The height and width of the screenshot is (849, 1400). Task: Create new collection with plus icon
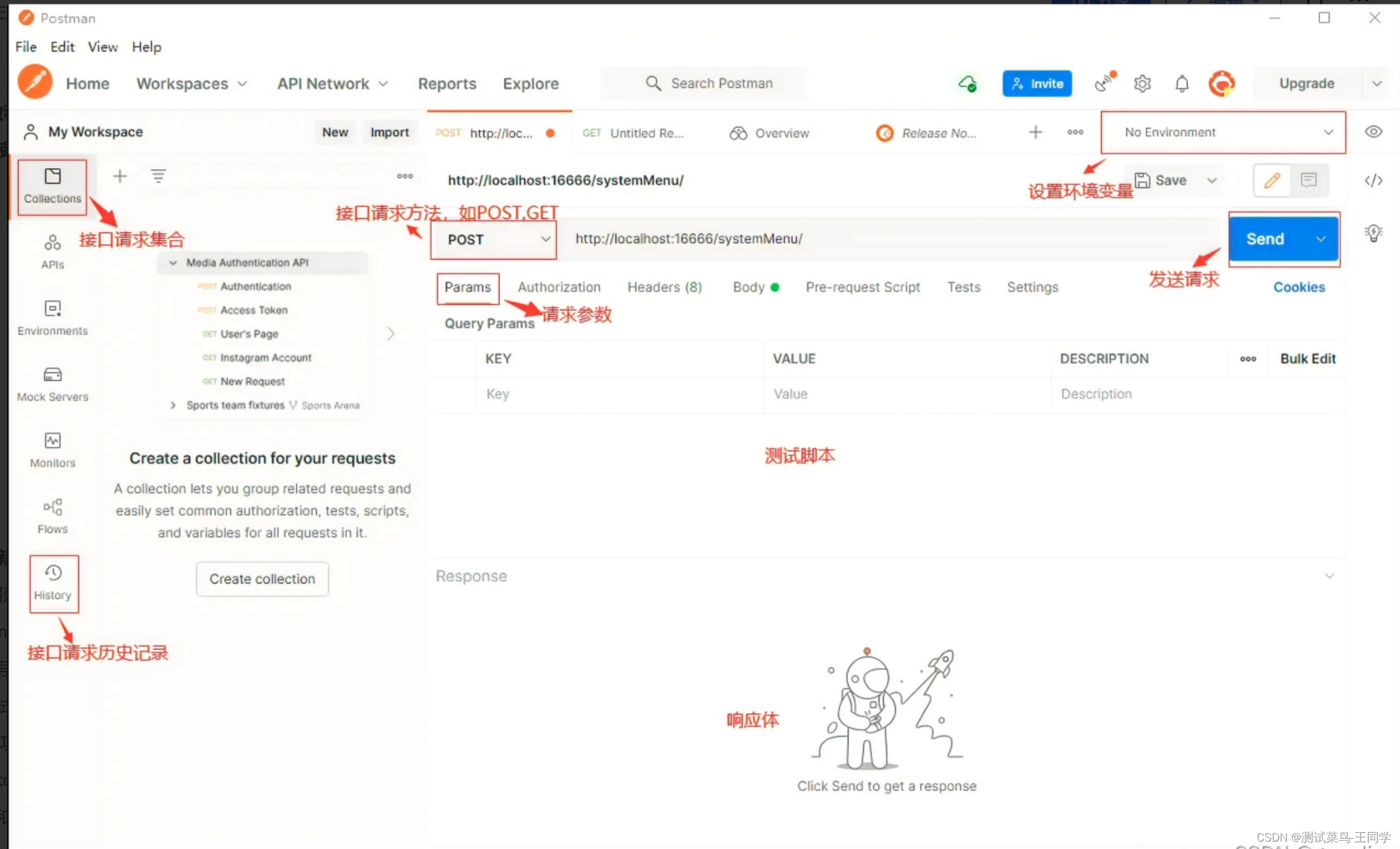[x=120, y=176]
